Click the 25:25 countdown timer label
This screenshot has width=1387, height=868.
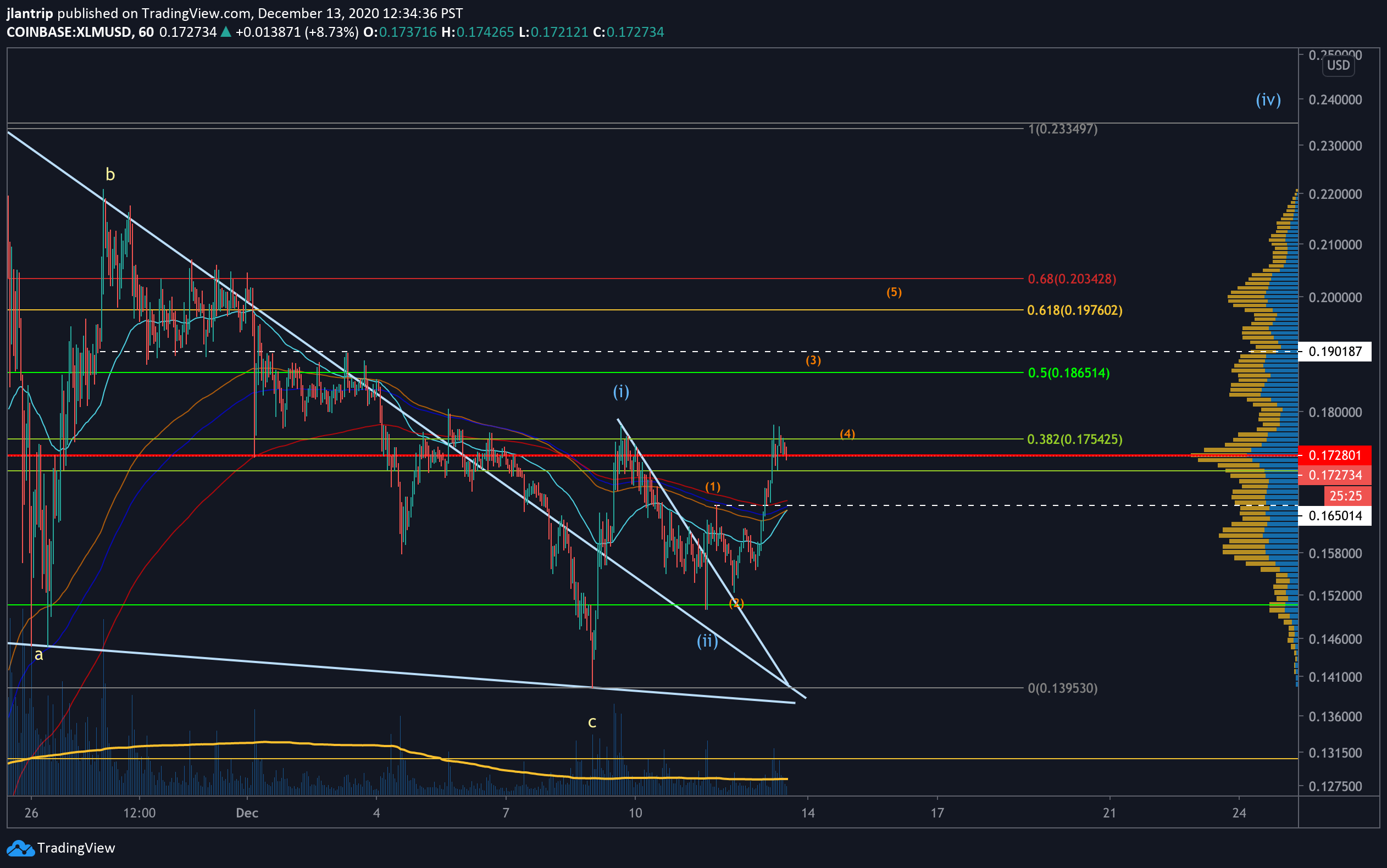pos(1347,496)
